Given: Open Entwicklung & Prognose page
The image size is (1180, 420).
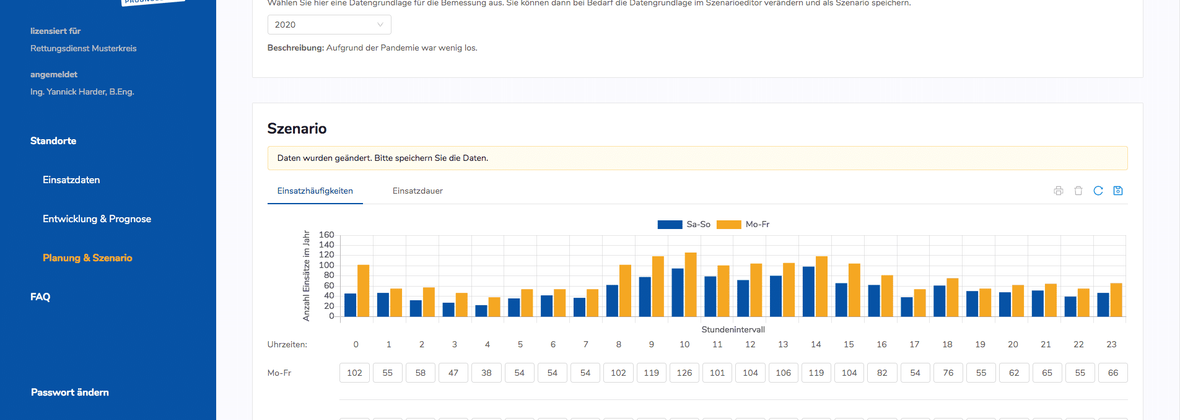Looking at the screenshot, I should 97,219.
